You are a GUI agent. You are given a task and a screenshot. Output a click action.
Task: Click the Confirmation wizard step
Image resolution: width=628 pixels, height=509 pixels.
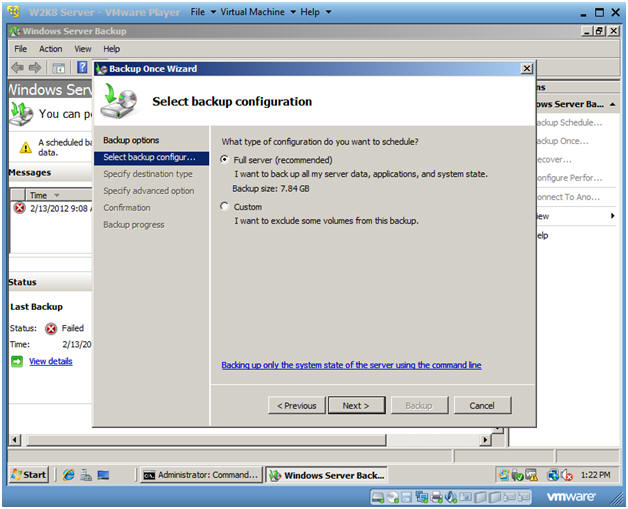127,208
